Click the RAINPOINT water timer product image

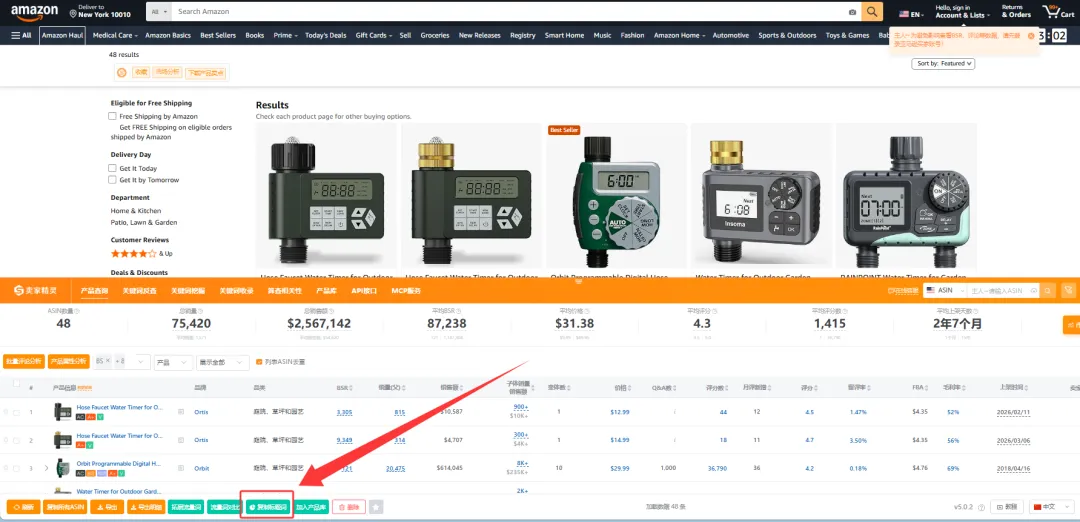(x=906, y=198)
